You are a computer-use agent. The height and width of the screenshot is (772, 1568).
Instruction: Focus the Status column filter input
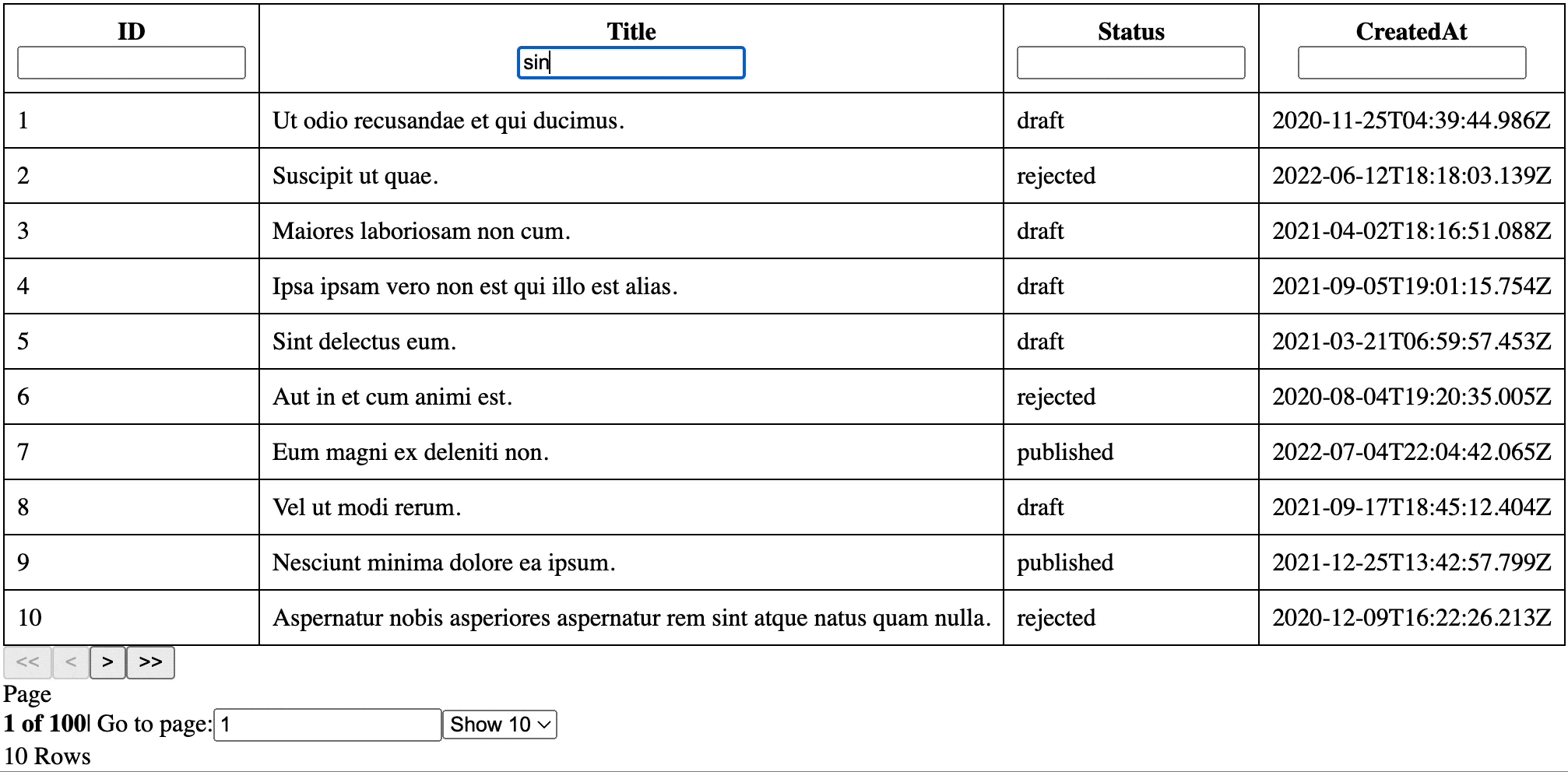coord(1130,63)
